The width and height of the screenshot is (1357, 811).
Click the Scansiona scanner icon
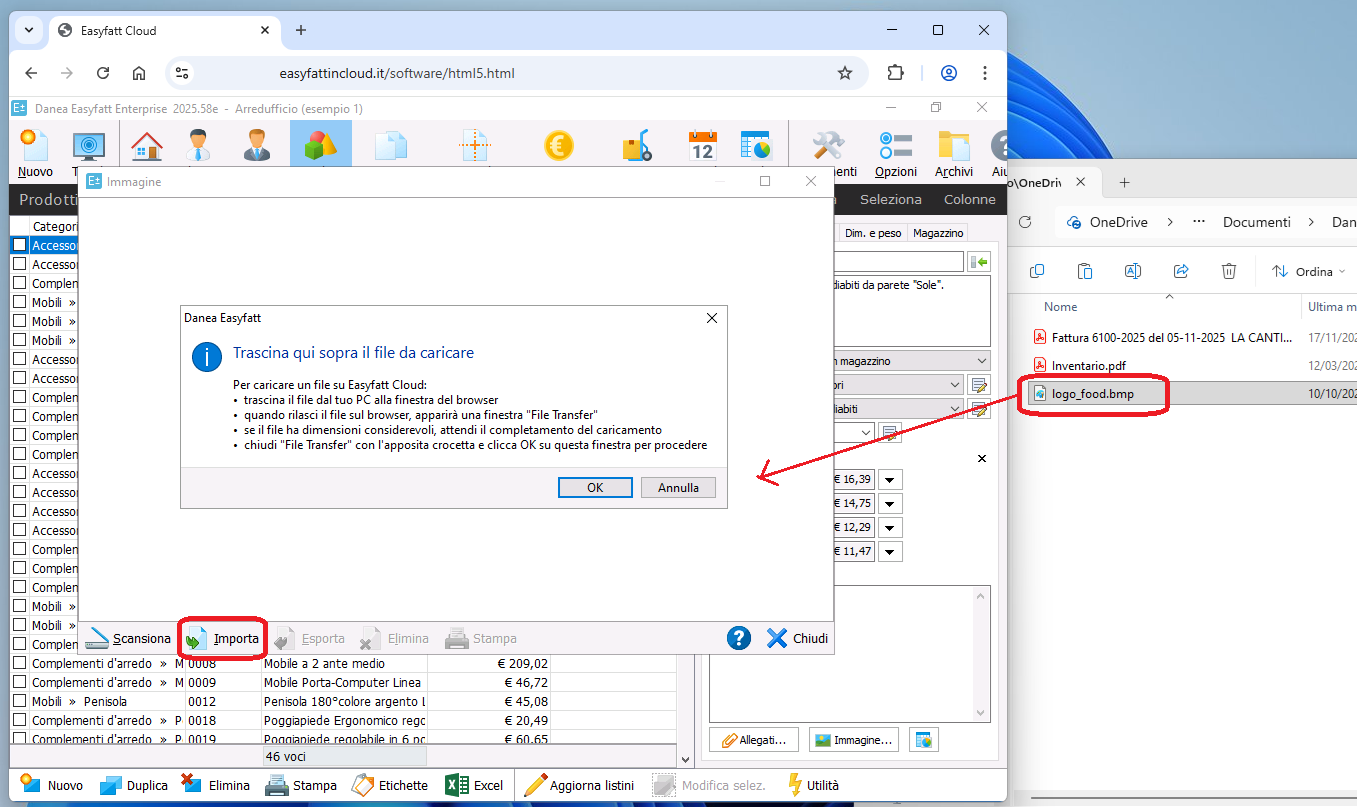[99, 638]
